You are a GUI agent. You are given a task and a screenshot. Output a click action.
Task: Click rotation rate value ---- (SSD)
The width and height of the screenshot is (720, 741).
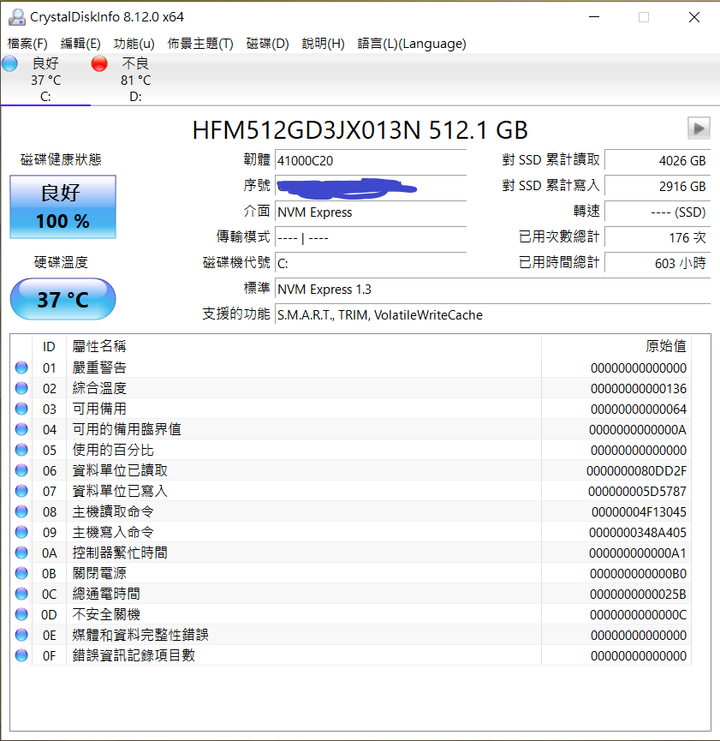657,212
